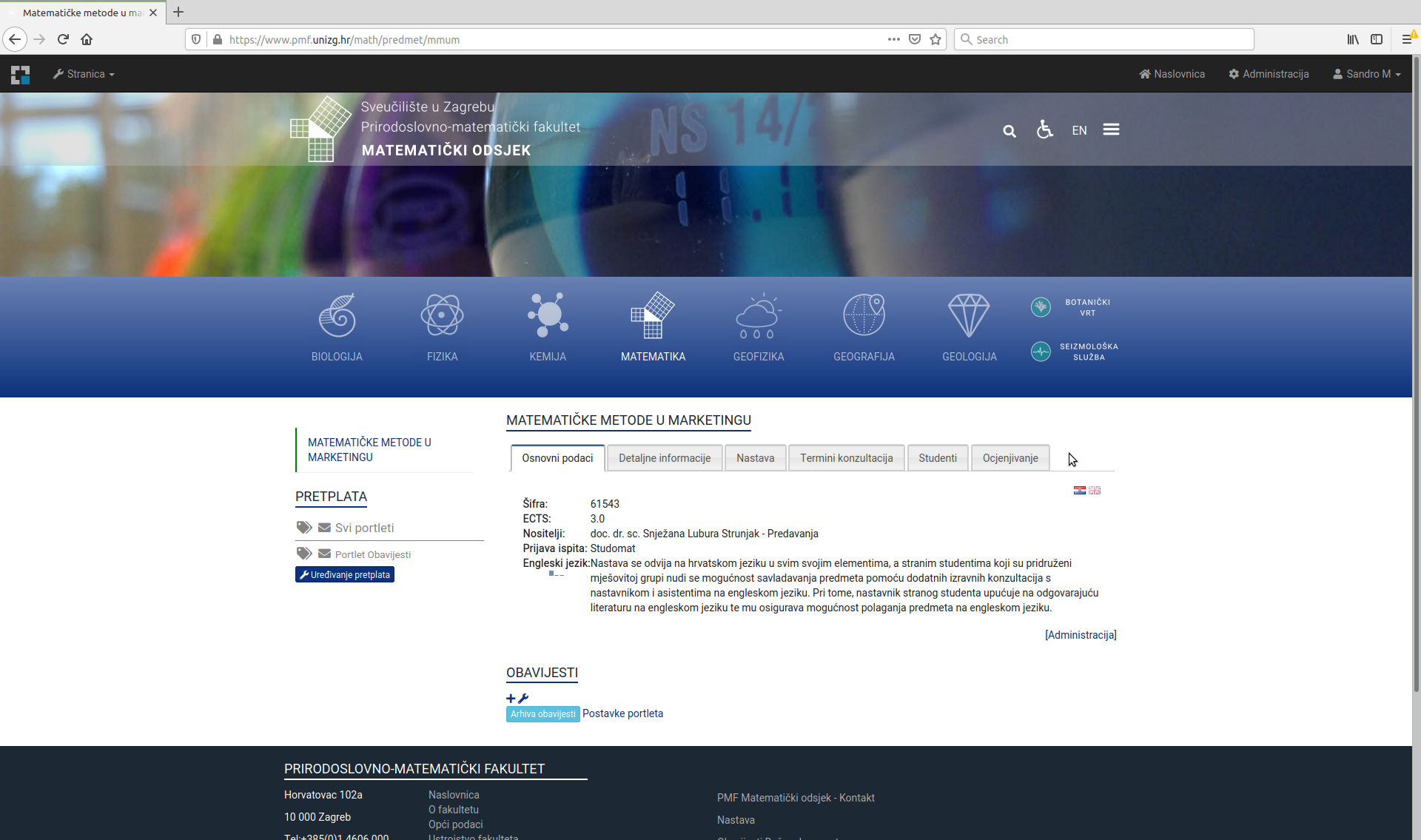Open the Seizmološka služba icon
The width and height of the screenshot is (1421, 840).
click(1041, 351)
